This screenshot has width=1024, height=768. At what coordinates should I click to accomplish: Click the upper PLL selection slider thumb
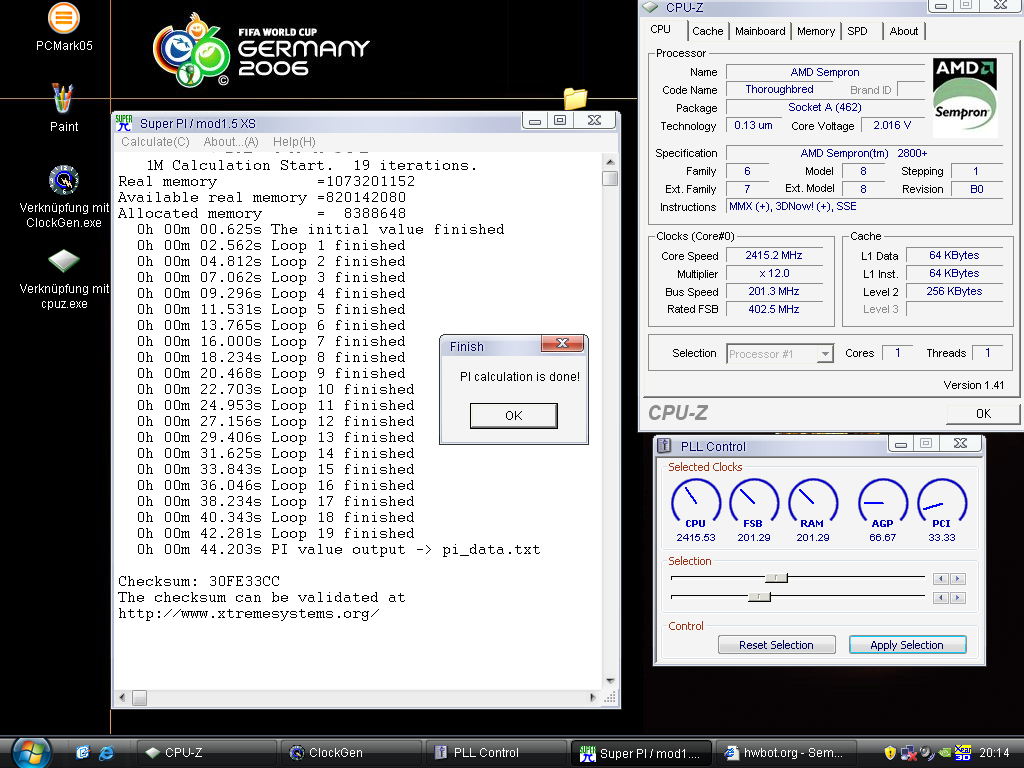(777, 578)
